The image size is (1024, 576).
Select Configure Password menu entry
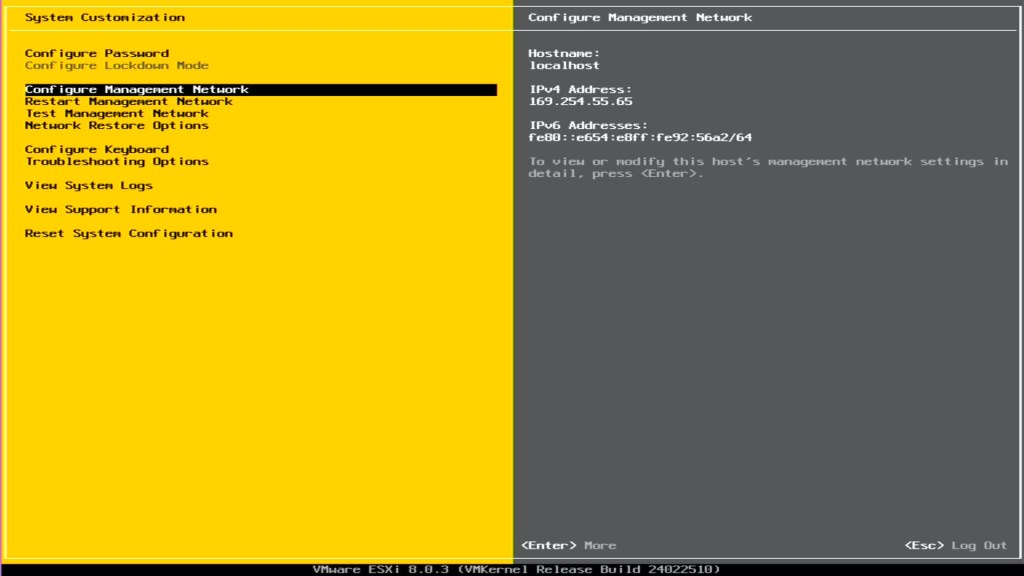(x=97, y=54)
